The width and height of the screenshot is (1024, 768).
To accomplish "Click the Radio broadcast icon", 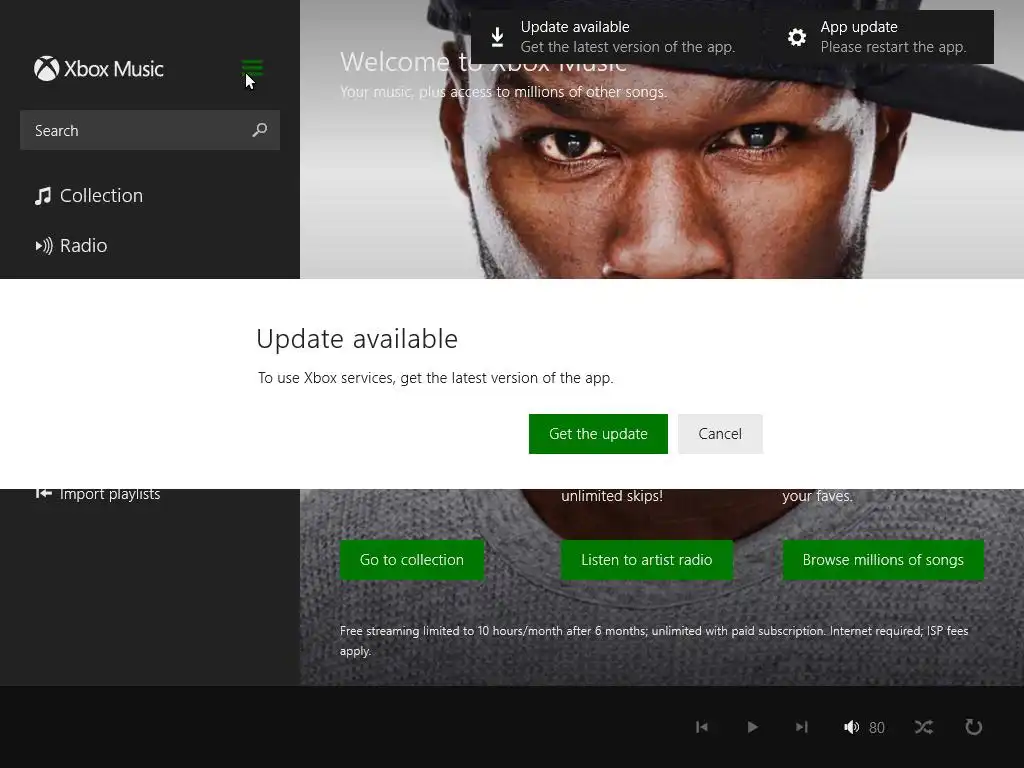I will point(44,246).
